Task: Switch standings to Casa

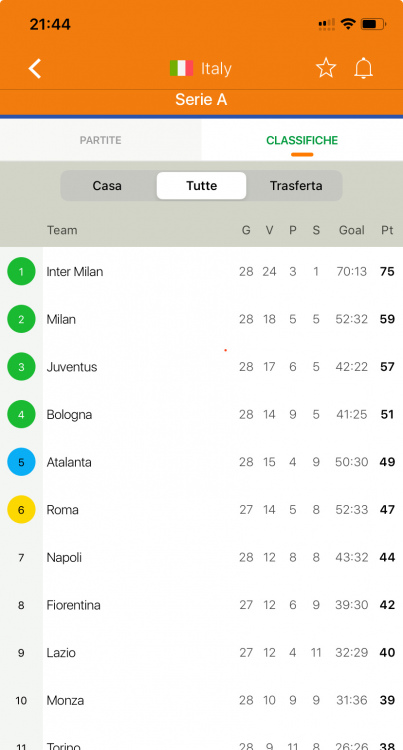Action: click(x=107, y=186)
